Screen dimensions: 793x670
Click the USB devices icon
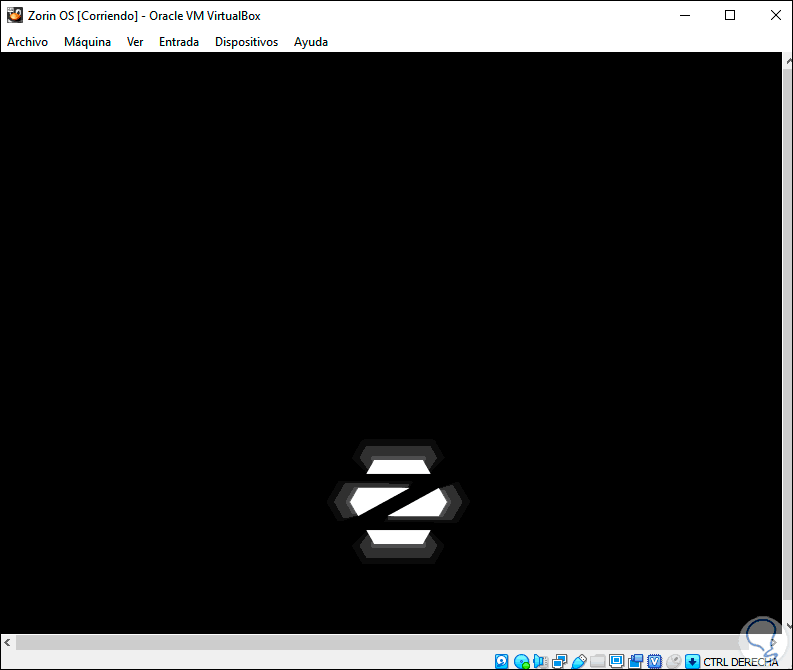pyautogui.click(x=579, y=661)
